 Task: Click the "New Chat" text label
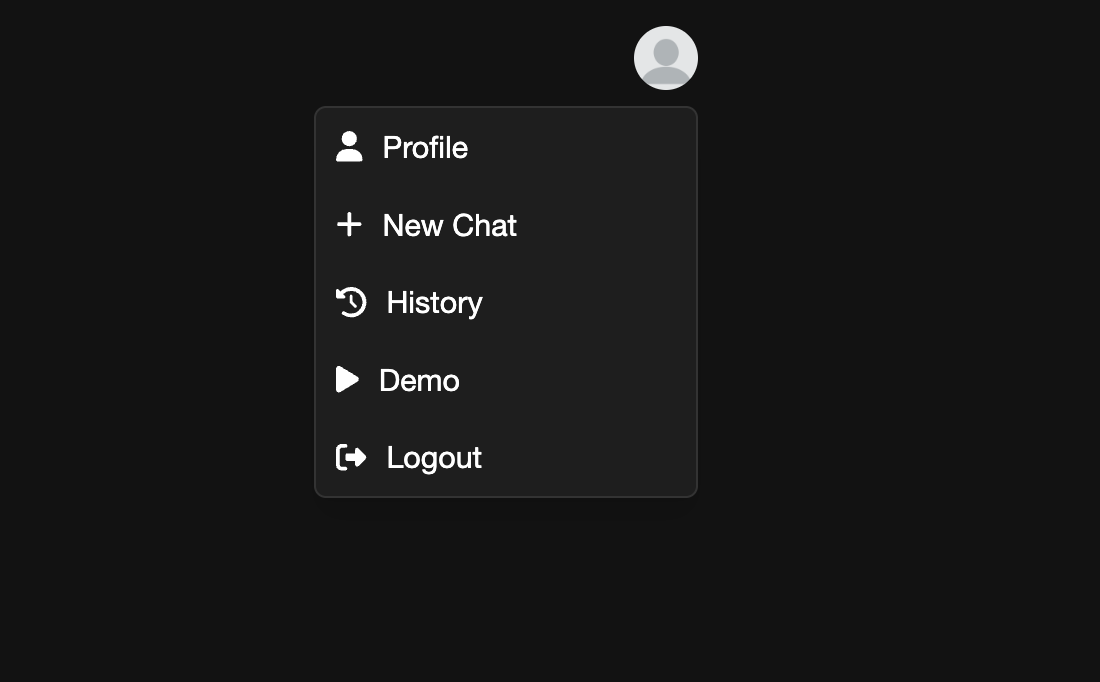tap(449, 225)
